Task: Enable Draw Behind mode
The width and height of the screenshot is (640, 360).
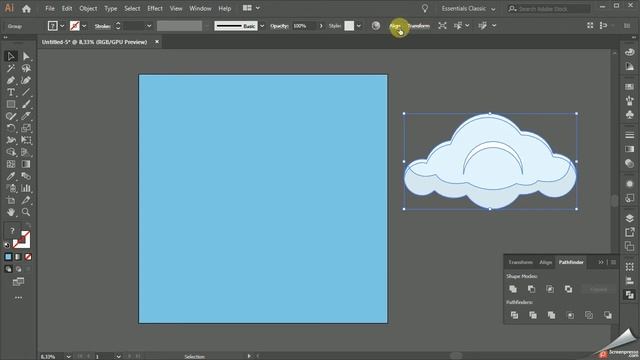Action: click(x=18, y=269)
